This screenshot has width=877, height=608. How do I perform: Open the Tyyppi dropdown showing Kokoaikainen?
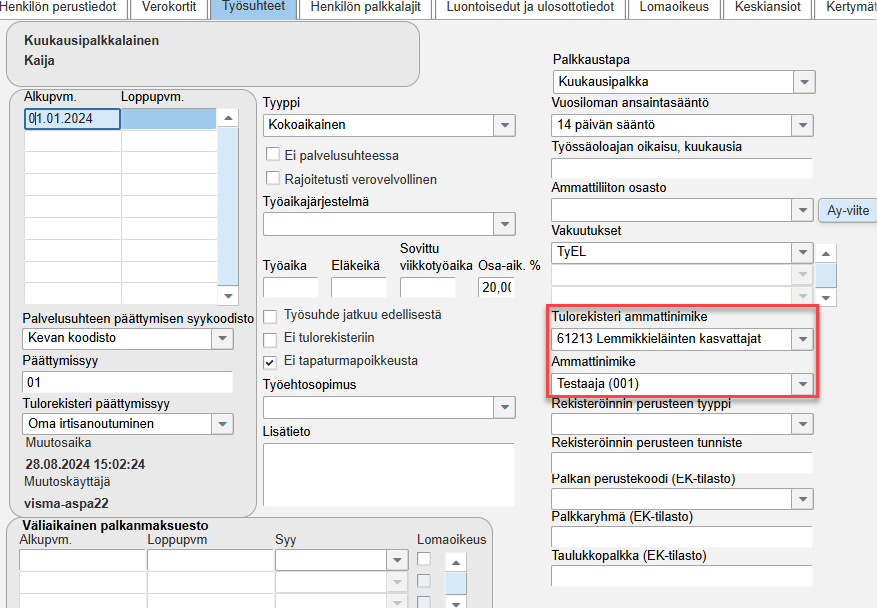tap(507, 126)
